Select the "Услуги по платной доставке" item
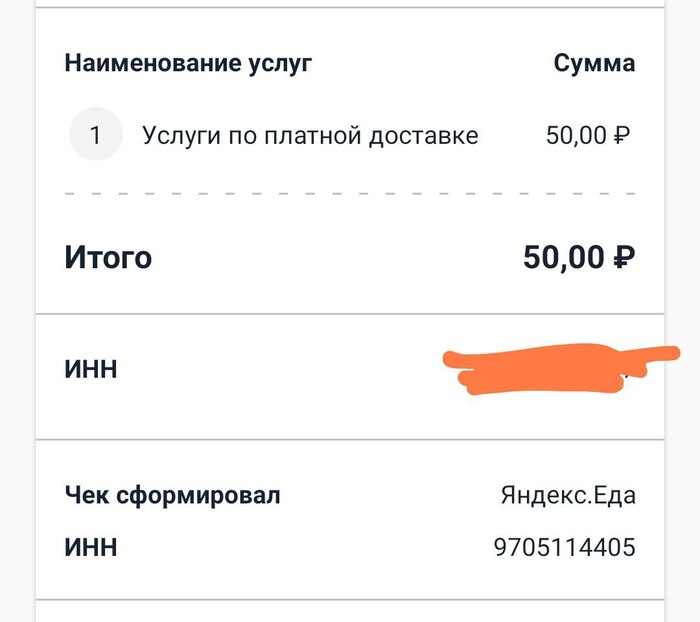700x622 pixels. click(x=310, y=136)
